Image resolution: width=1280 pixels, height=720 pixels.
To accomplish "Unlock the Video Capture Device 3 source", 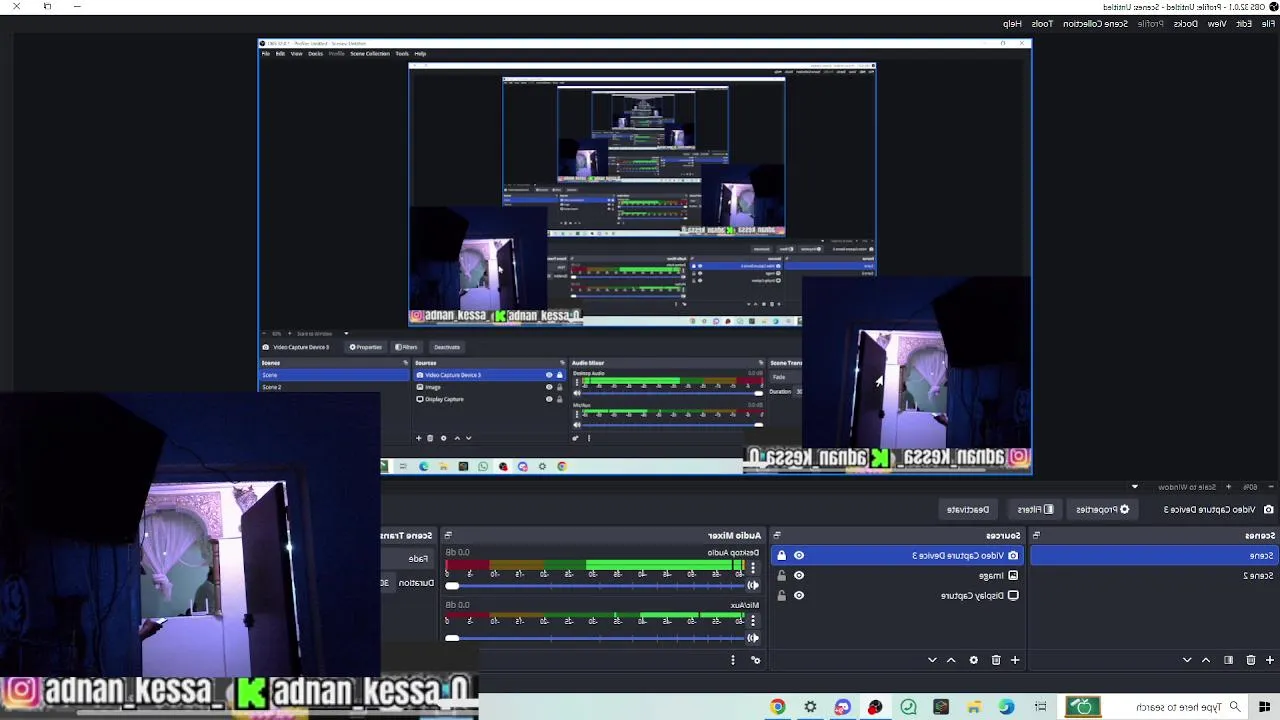I will point(781,555).
